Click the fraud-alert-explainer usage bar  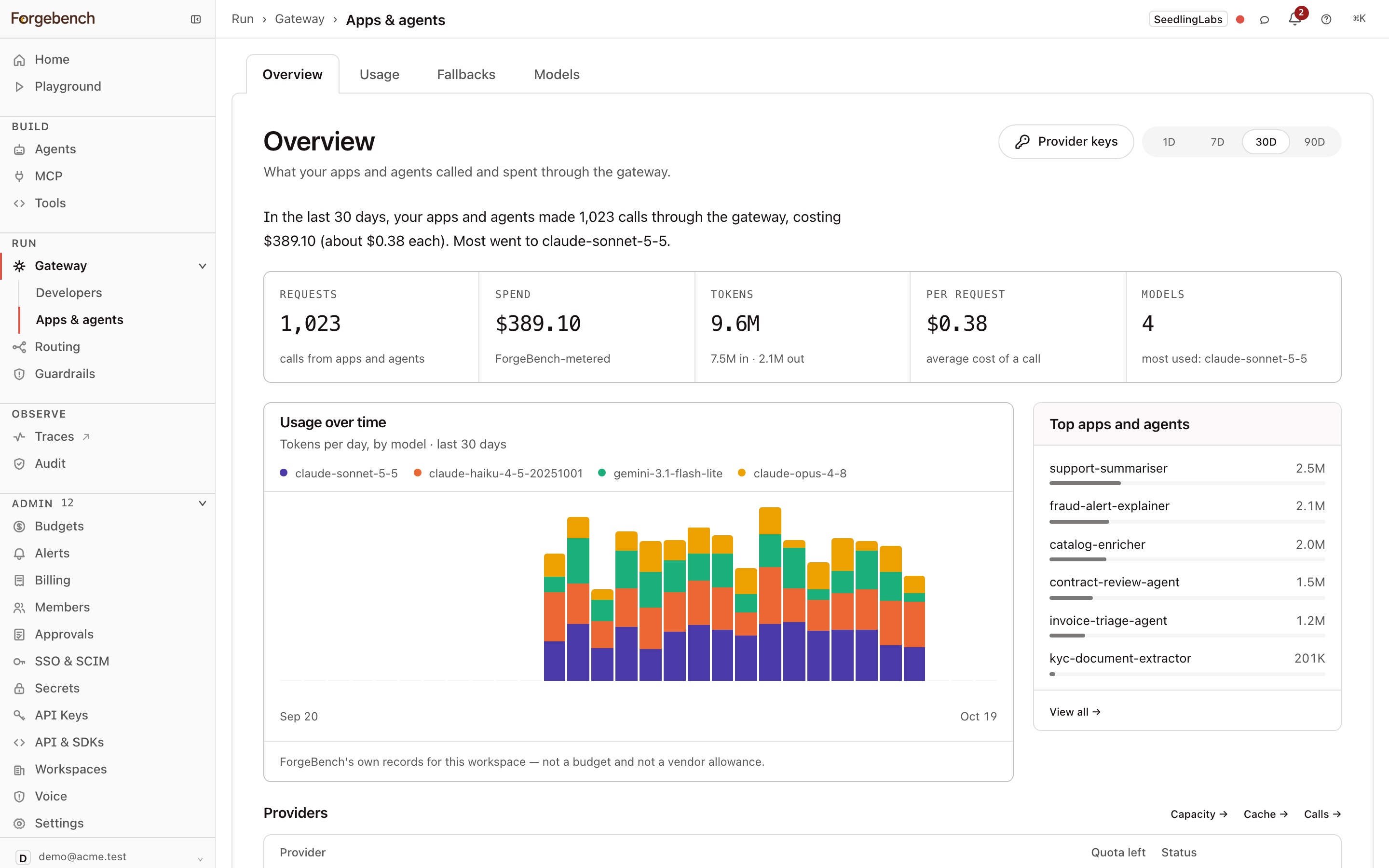click(1187, 521)
